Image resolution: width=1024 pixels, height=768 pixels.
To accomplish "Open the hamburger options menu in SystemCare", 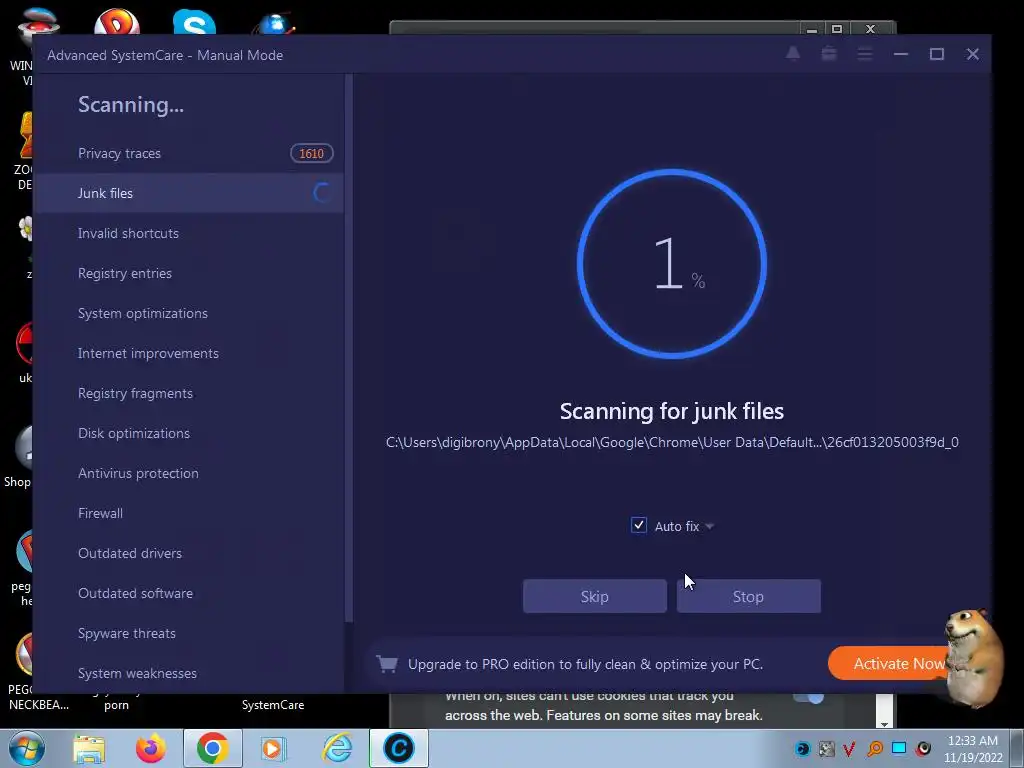I will (865, 54).
